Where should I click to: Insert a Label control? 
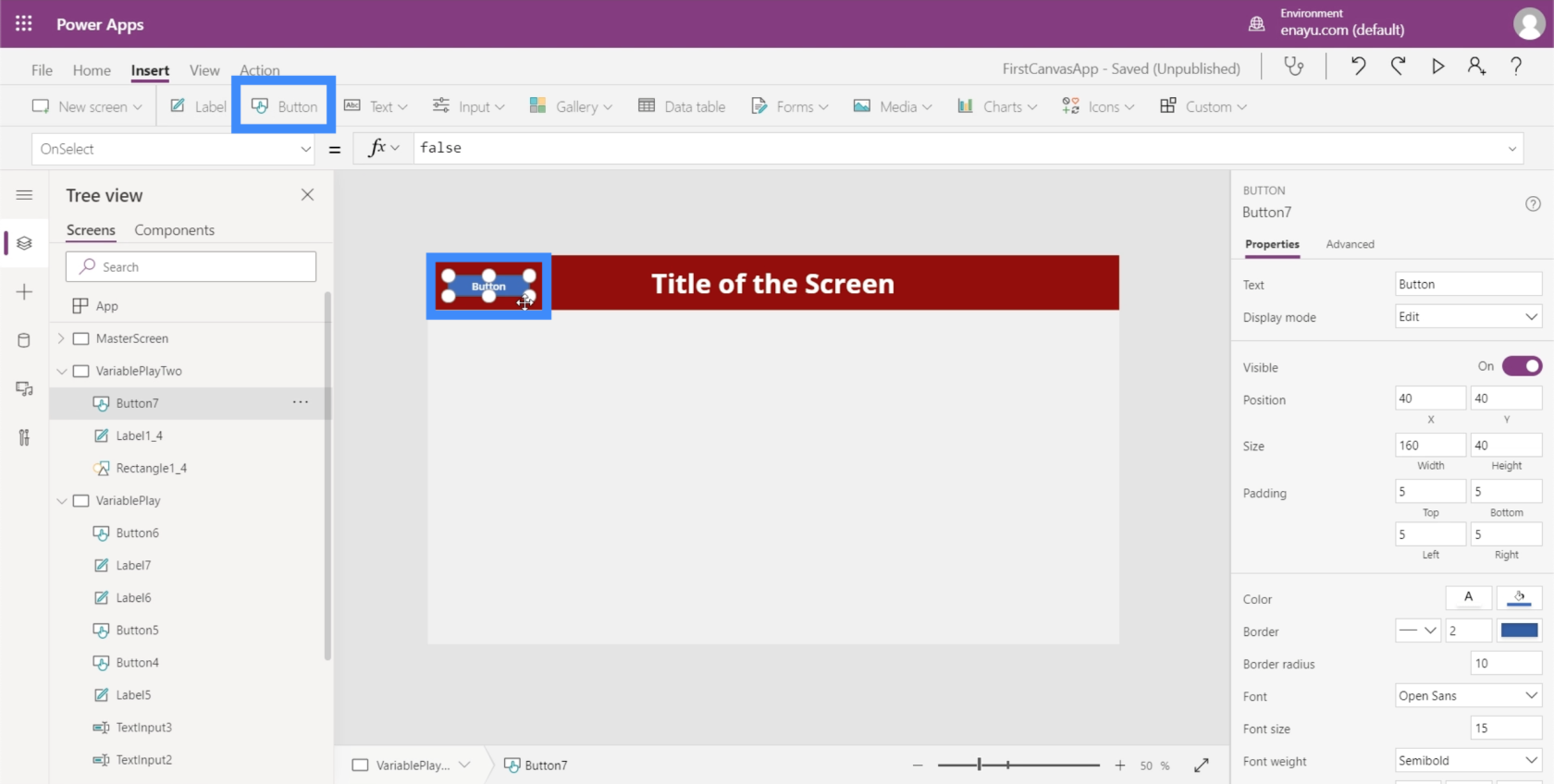(x=198, y=106)
